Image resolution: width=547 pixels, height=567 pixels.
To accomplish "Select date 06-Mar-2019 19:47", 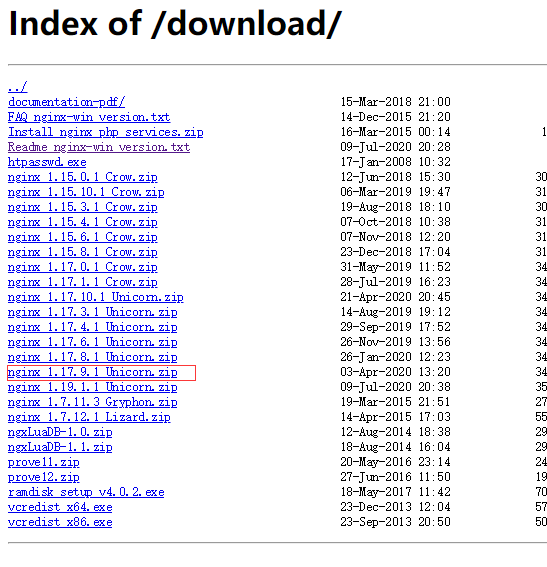I will [x=396, y=192].
